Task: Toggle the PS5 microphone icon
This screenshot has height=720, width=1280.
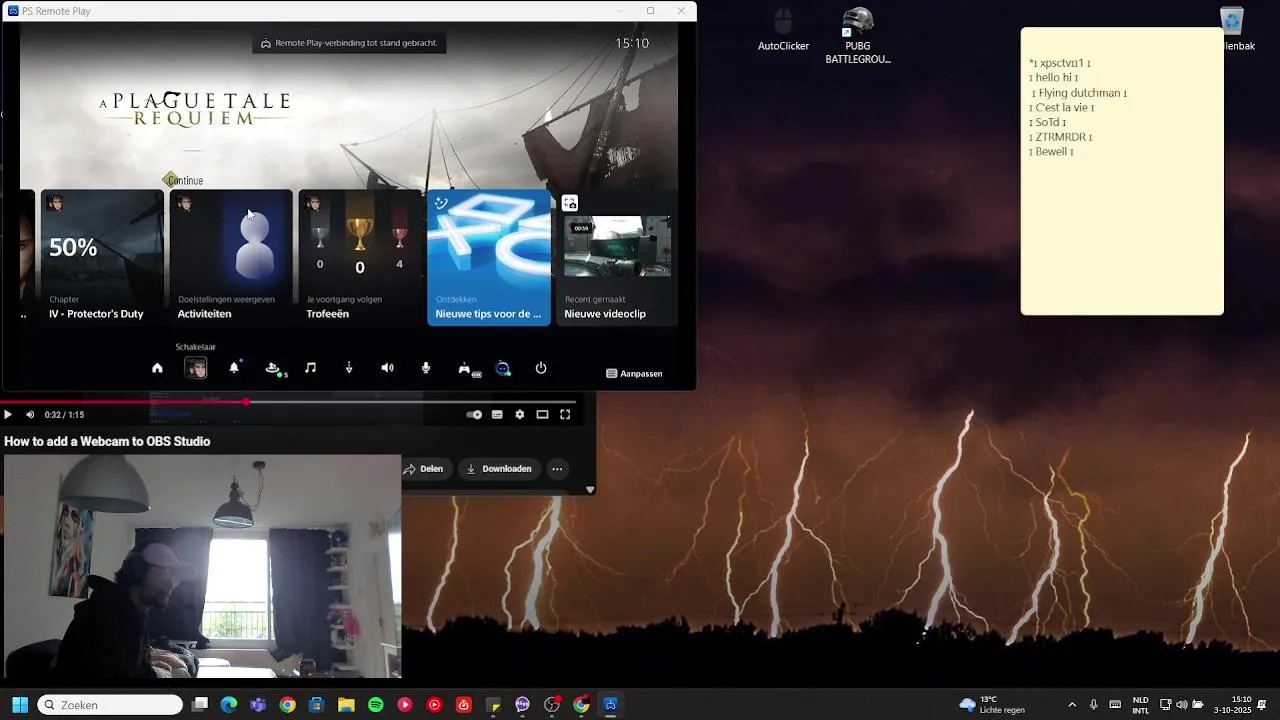Action: [426, 368]
